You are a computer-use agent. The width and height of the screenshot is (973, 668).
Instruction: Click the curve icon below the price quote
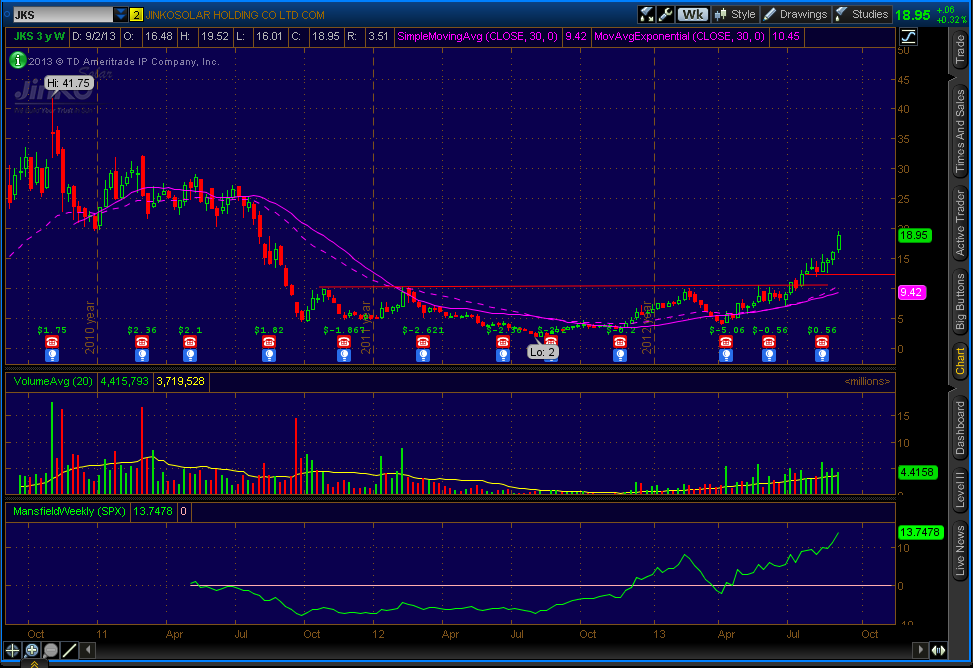click(x=909, y=36)
